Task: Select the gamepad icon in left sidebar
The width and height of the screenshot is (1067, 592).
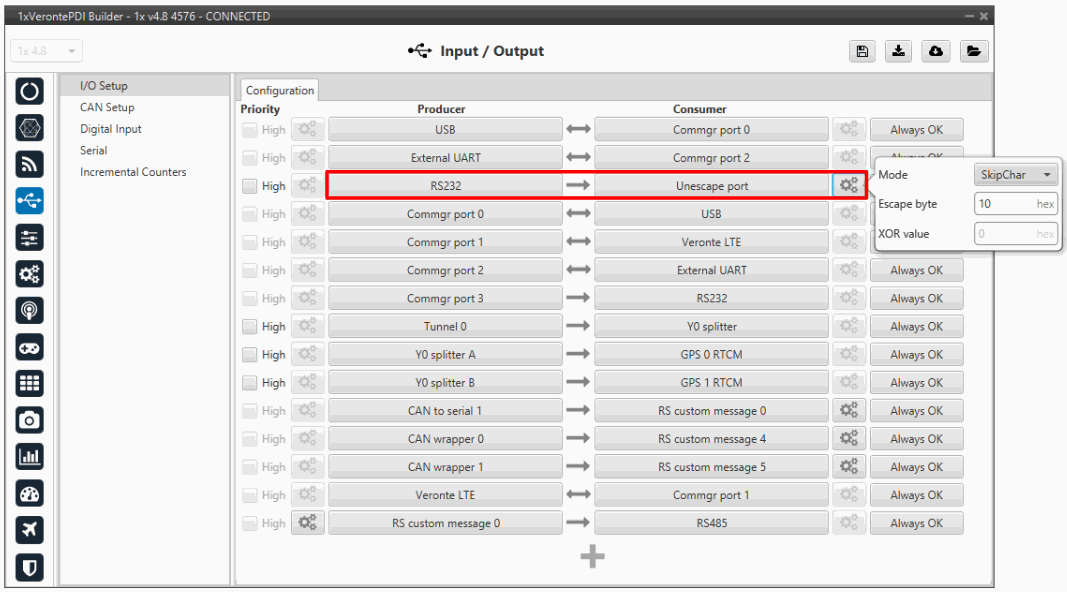Action: coord(30,346)
